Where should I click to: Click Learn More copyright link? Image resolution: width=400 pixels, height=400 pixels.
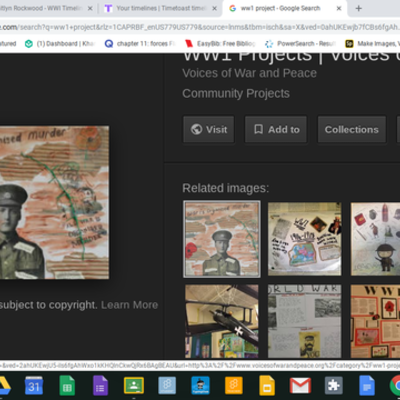pos(129,305)
